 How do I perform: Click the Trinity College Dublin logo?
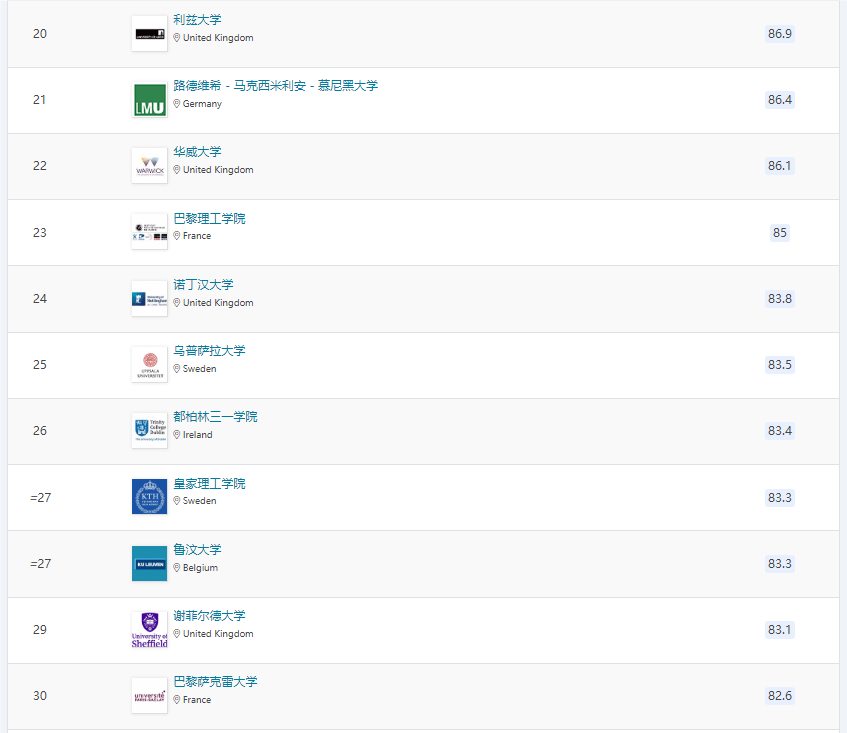point(149,431)
